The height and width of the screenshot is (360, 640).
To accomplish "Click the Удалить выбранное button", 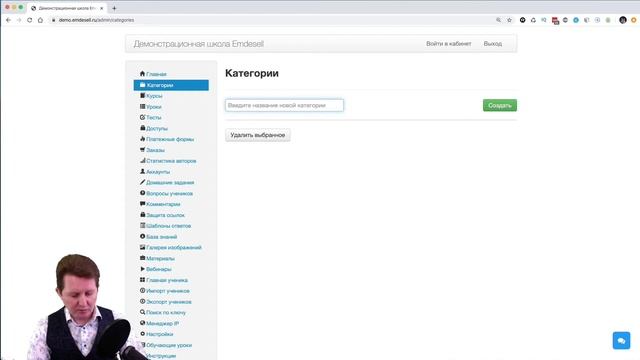I will [x=258, y=135].
